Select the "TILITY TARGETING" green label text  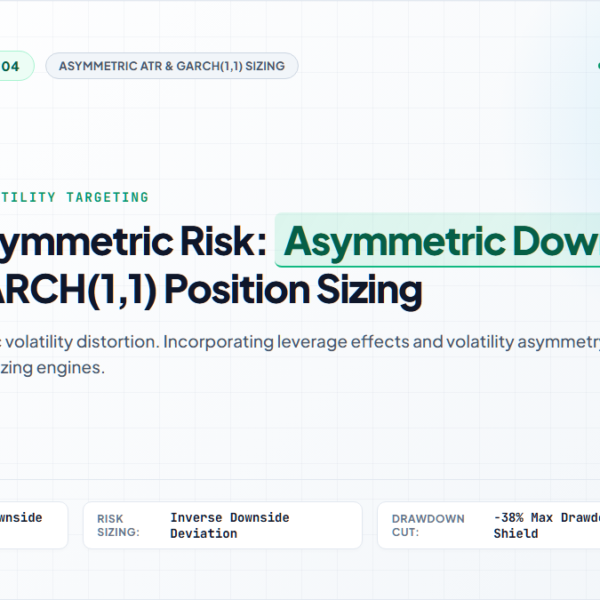pyautogui.click(x=74, y=197)
